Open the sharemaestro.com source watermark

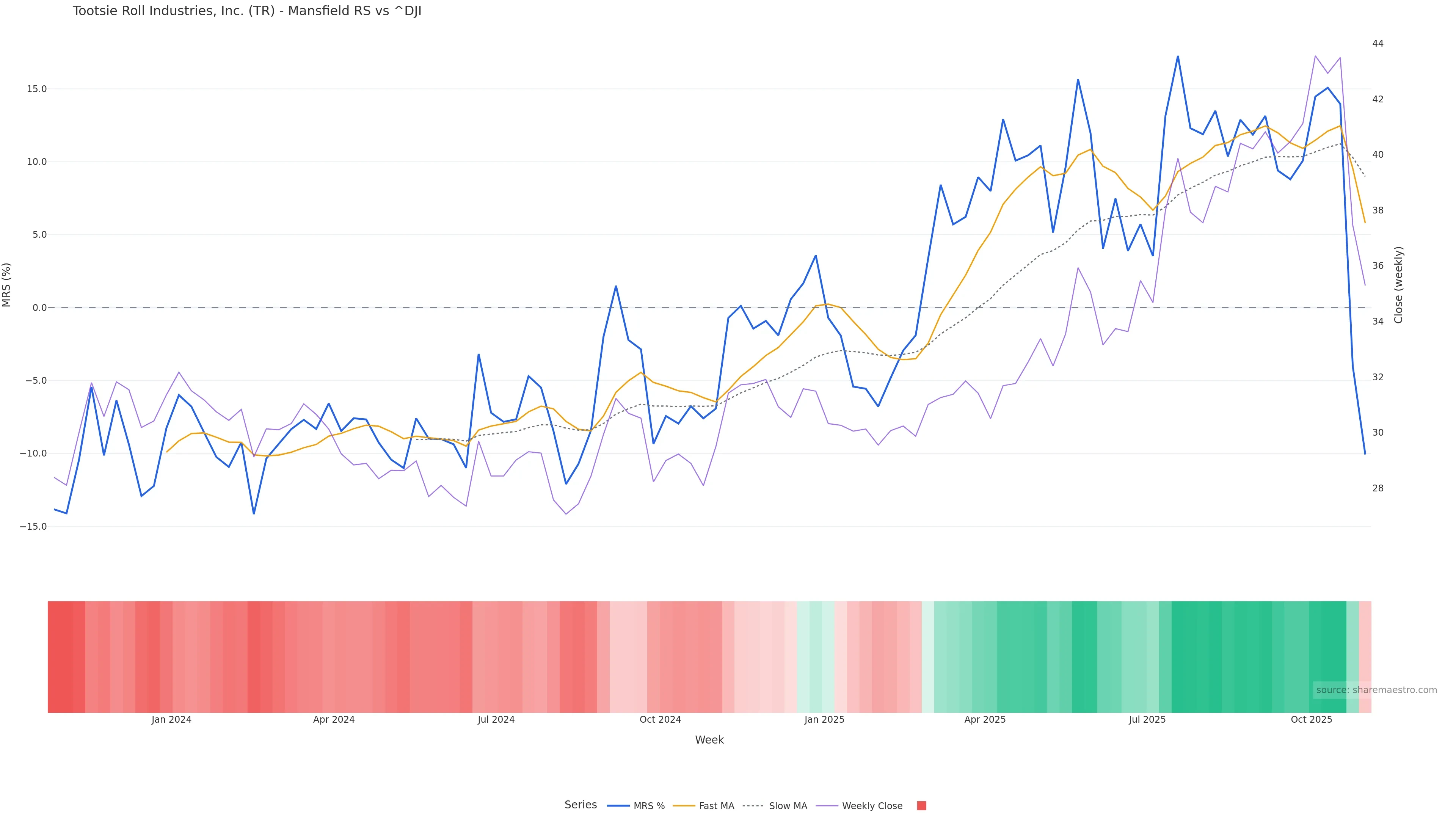(x=1376, y=690)
